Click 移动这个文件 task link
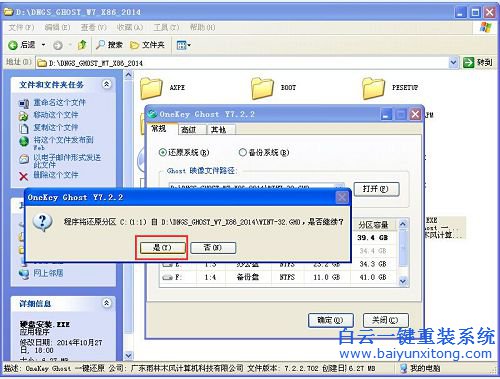The height and width of the screenshot is (379, 500). tap(56, 115)
